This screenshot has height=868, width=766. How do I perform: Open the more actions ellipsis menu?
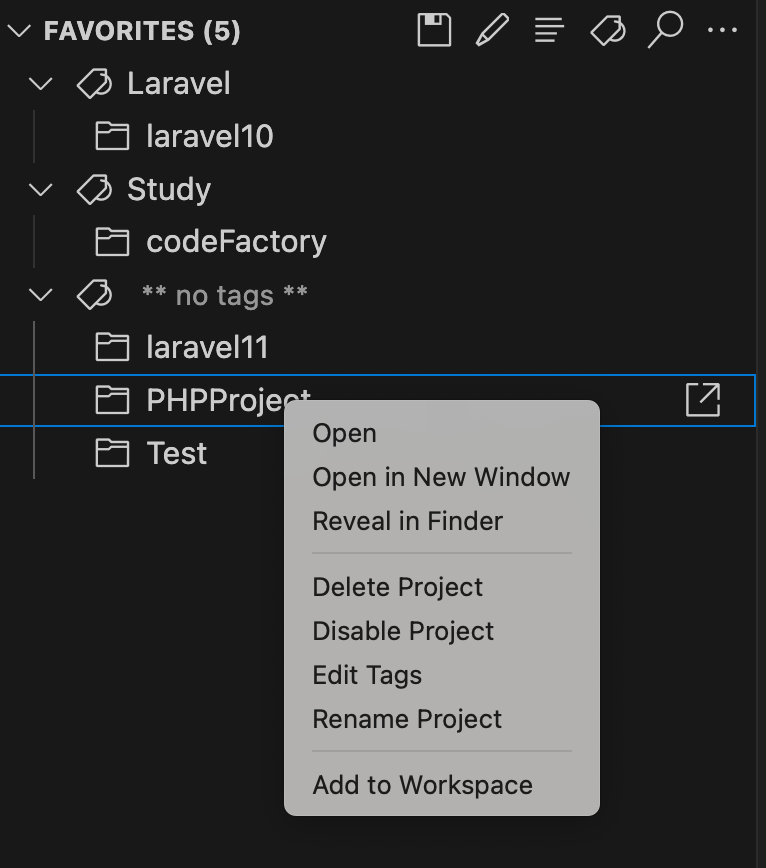tap(722, 30)
